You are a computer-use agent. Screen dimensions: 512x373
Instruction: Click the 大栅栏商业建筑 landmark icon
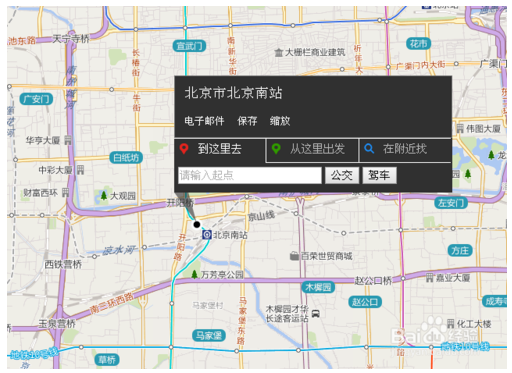click(x=279, y=52)
